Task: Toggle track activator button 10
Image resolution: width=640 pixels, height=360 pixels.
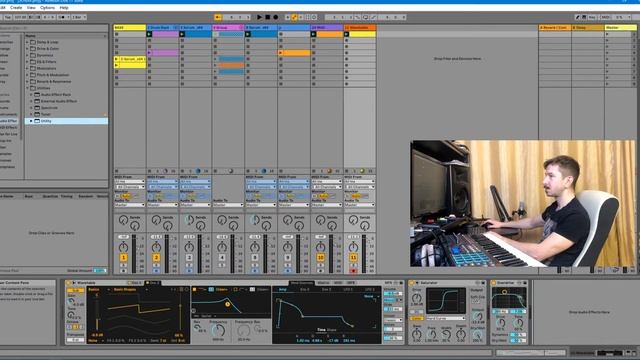Action: point(320,258)
